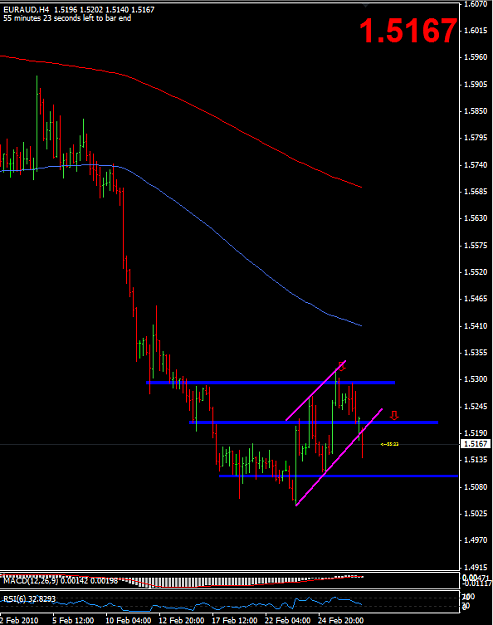Click the 1.5080 price axis label
493x625 pixels.
(475, 487)
